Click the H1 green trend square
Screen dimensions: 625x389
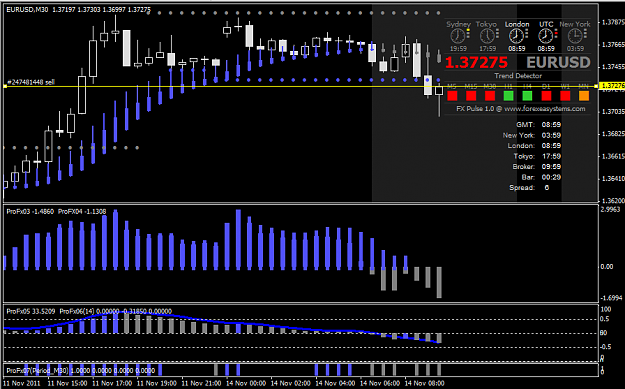tap(508, 96)
